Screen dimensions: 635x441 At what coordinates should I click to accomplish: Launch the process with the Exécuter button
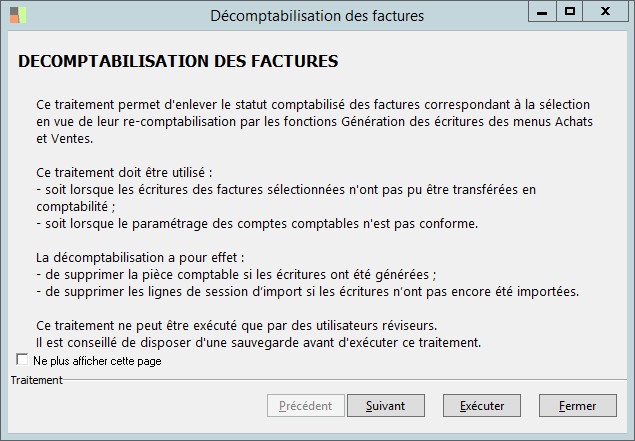pyautogui.click(x=481, y=406)
